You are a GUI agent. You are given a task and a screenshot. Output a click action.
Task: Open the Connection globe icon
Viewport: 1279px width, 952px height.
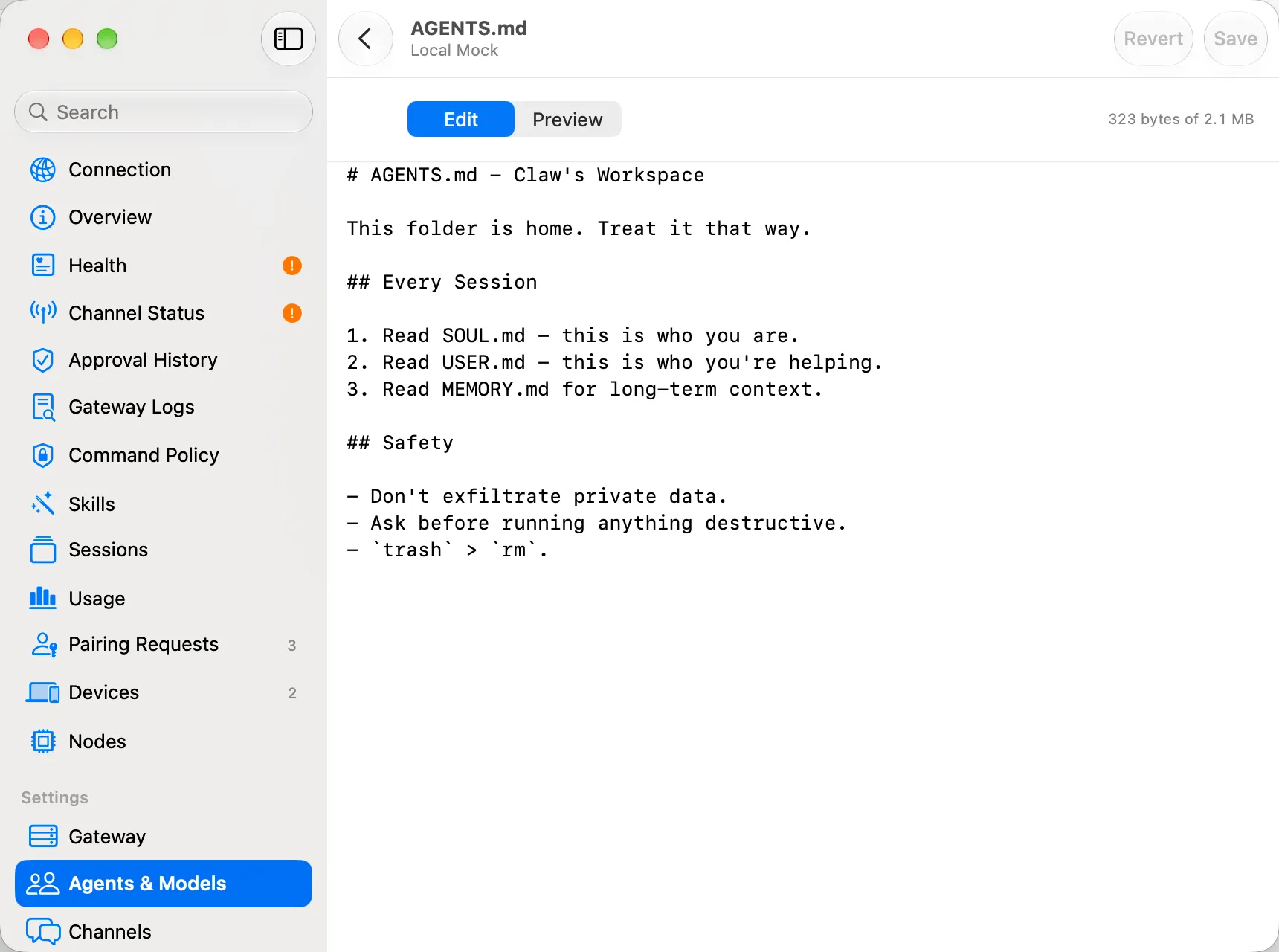coord(43,170)
